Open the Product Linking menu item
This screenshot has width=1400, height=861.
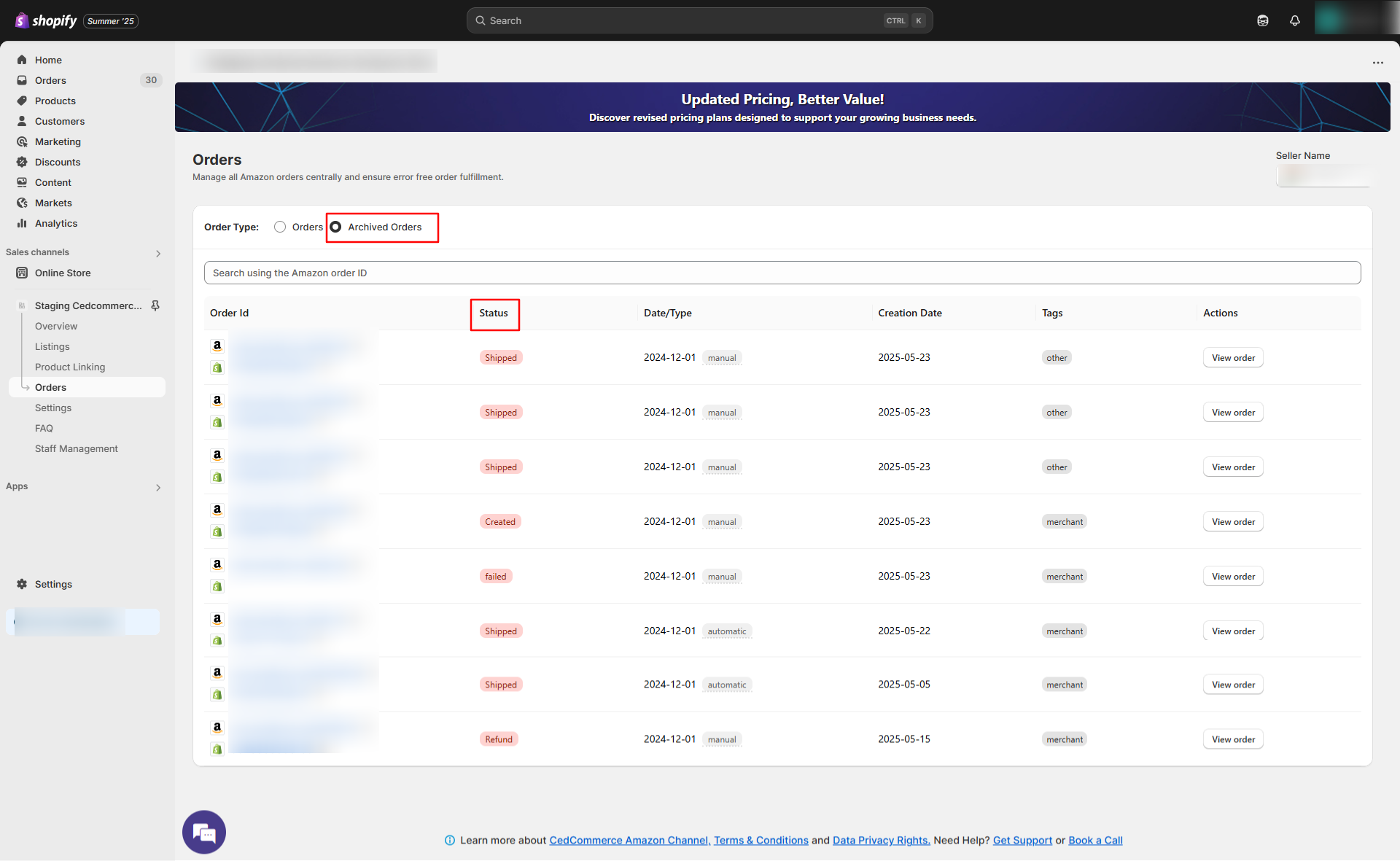[x=70, y=367]
